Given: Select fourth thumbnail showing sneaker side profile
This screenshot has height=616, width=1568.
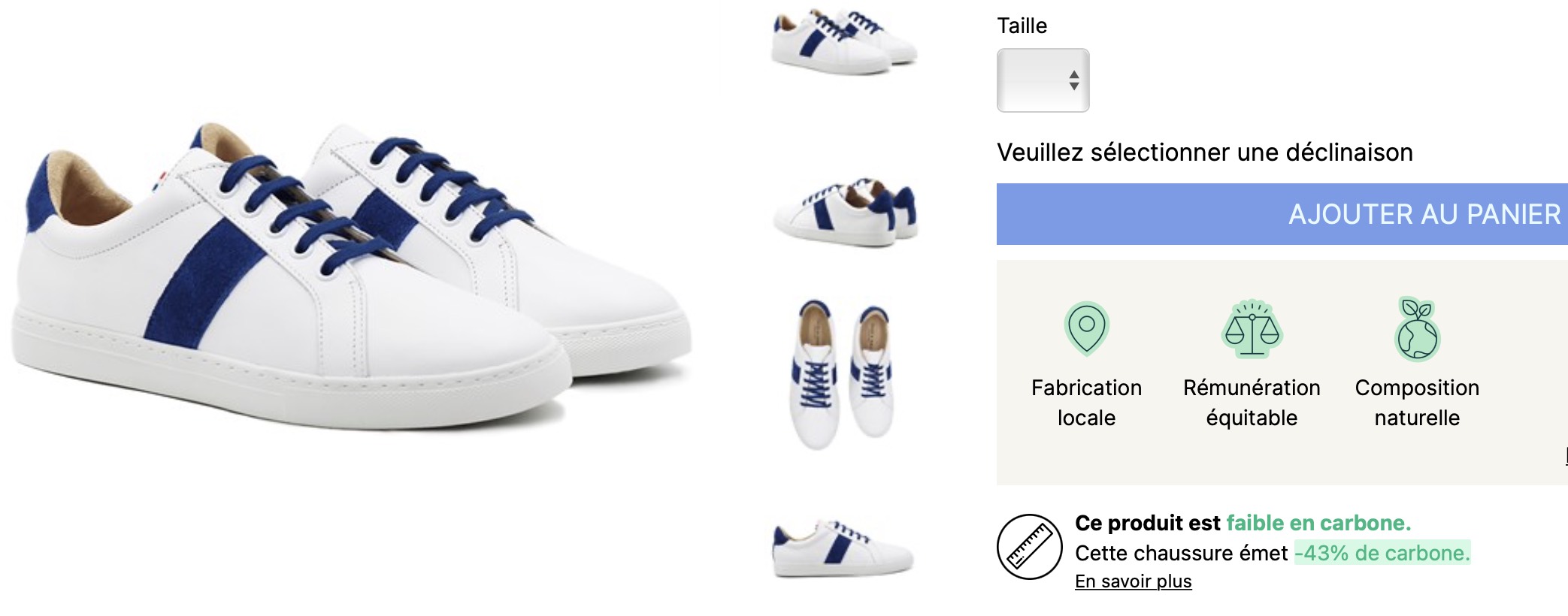Looking at the screenshot, I should click(843, 548).
